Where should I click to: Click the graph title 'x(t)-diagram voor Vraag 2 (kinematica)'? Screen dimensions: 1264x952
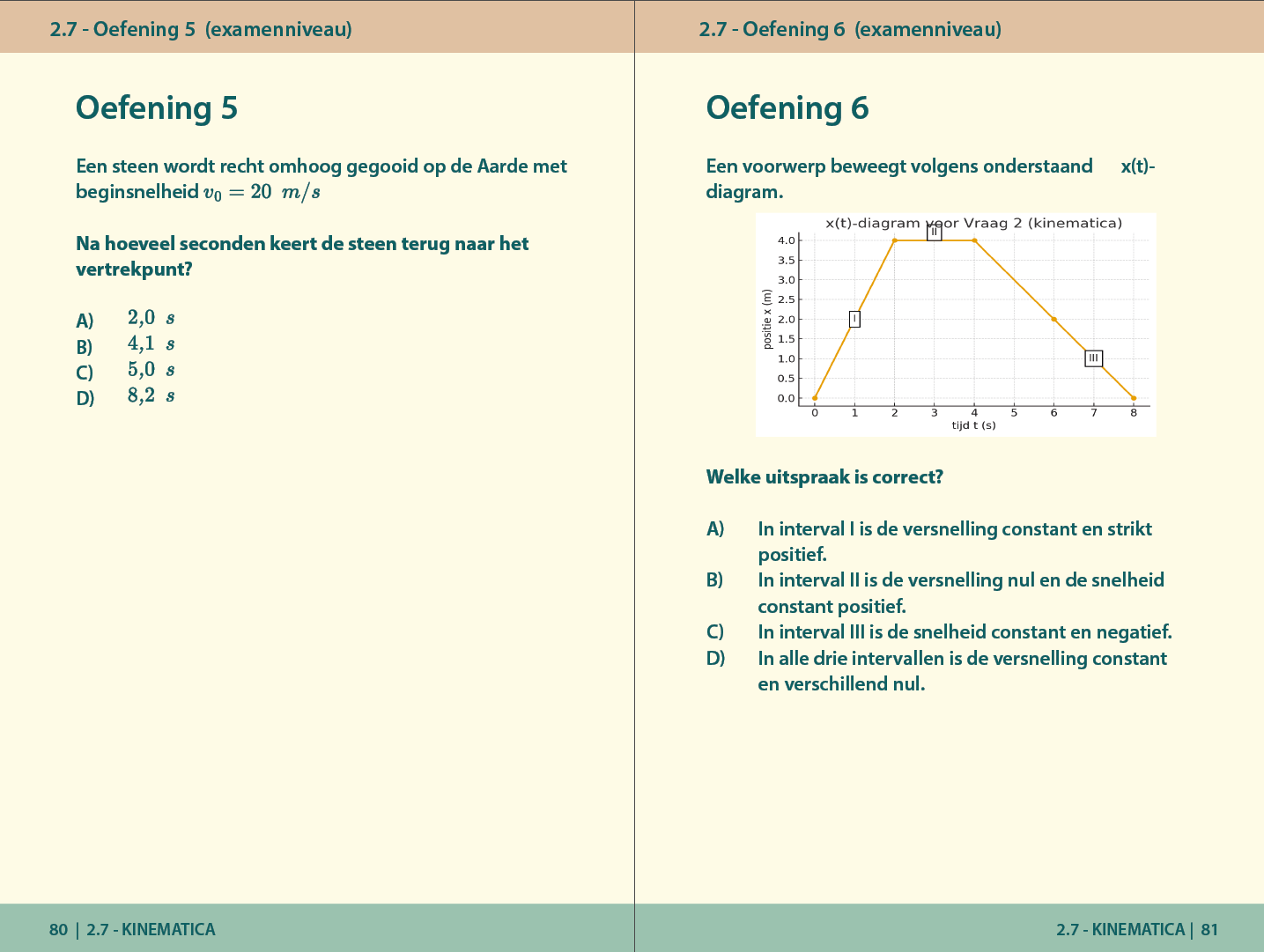pos(973,223)
